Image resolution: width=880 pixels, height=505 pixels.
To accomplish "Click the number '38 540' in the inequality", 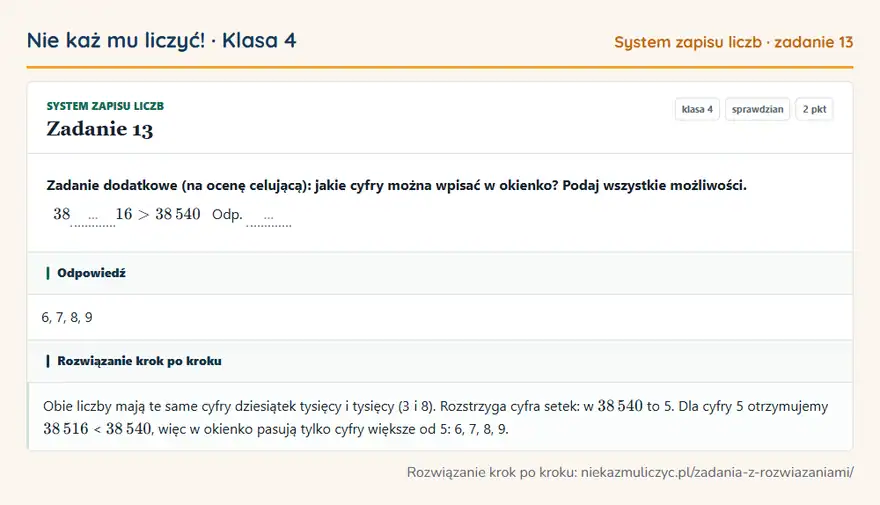I will pos(178,214).
